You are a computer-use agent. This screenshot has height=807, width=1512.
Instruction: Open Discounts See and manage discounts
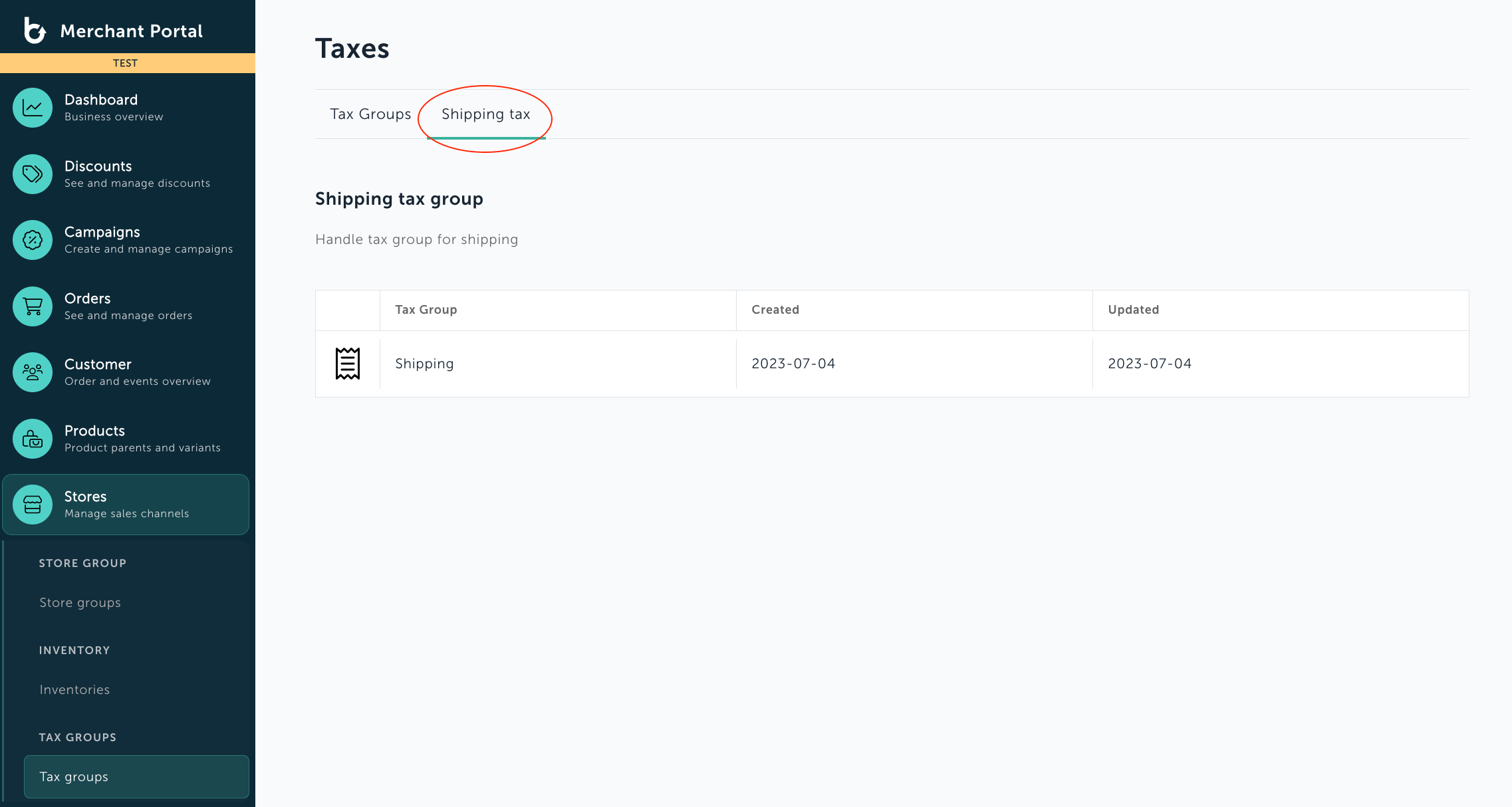137,174
